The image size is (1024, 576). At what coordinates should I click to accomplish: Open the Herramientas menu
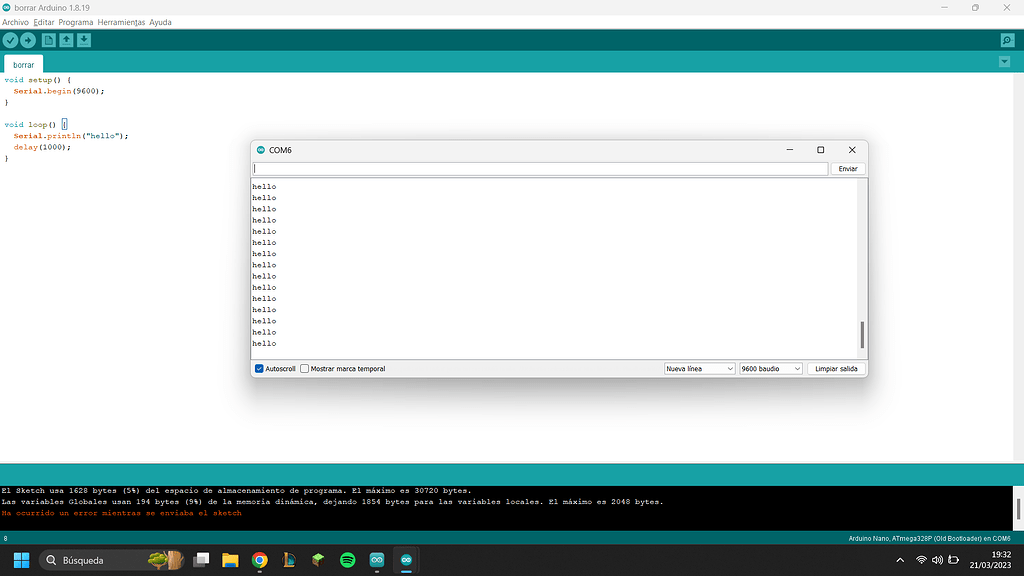pyautogui.click(x=120, y=21)
